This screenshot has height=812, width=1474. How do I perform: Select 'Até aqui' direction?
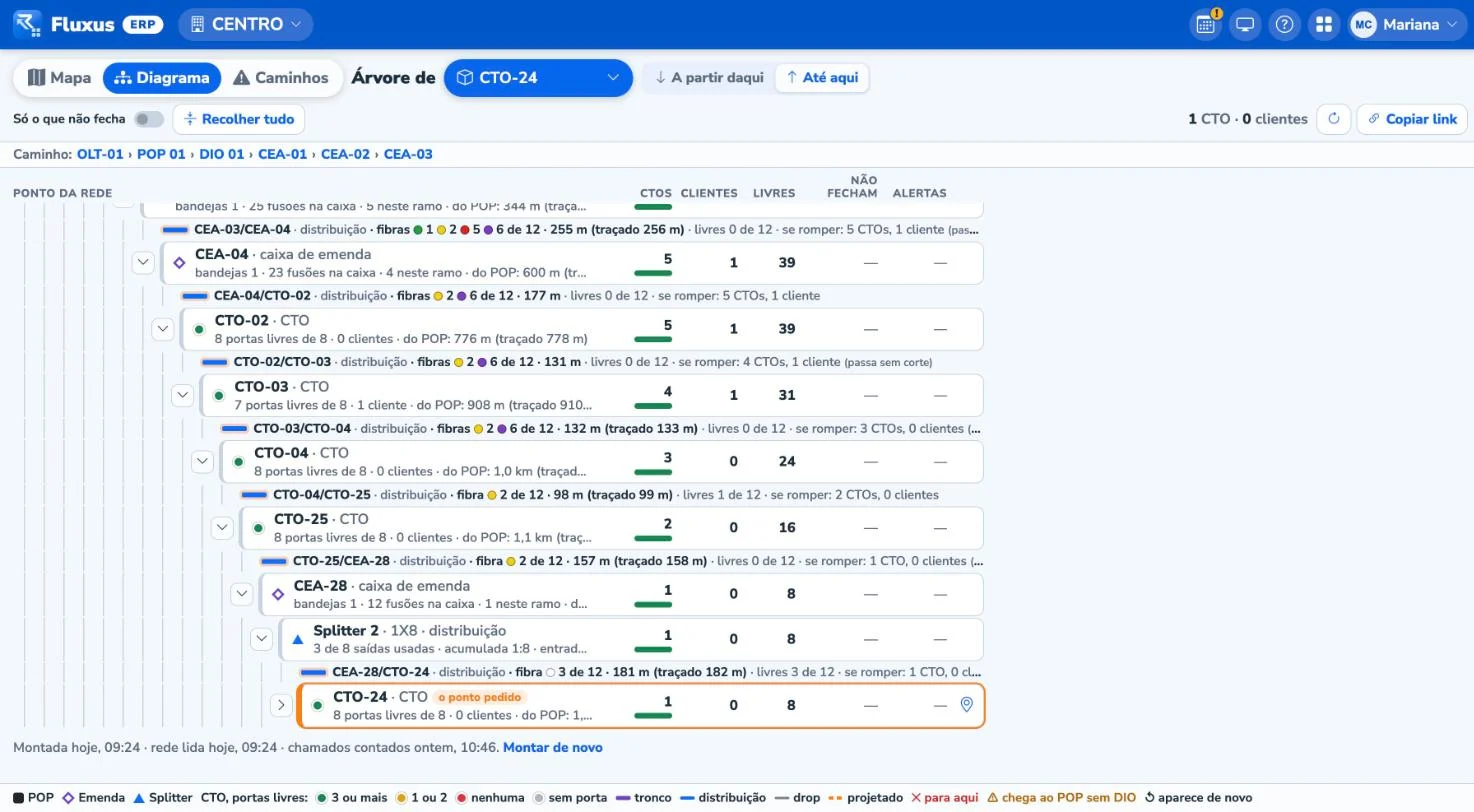click(x=822, y=78)
